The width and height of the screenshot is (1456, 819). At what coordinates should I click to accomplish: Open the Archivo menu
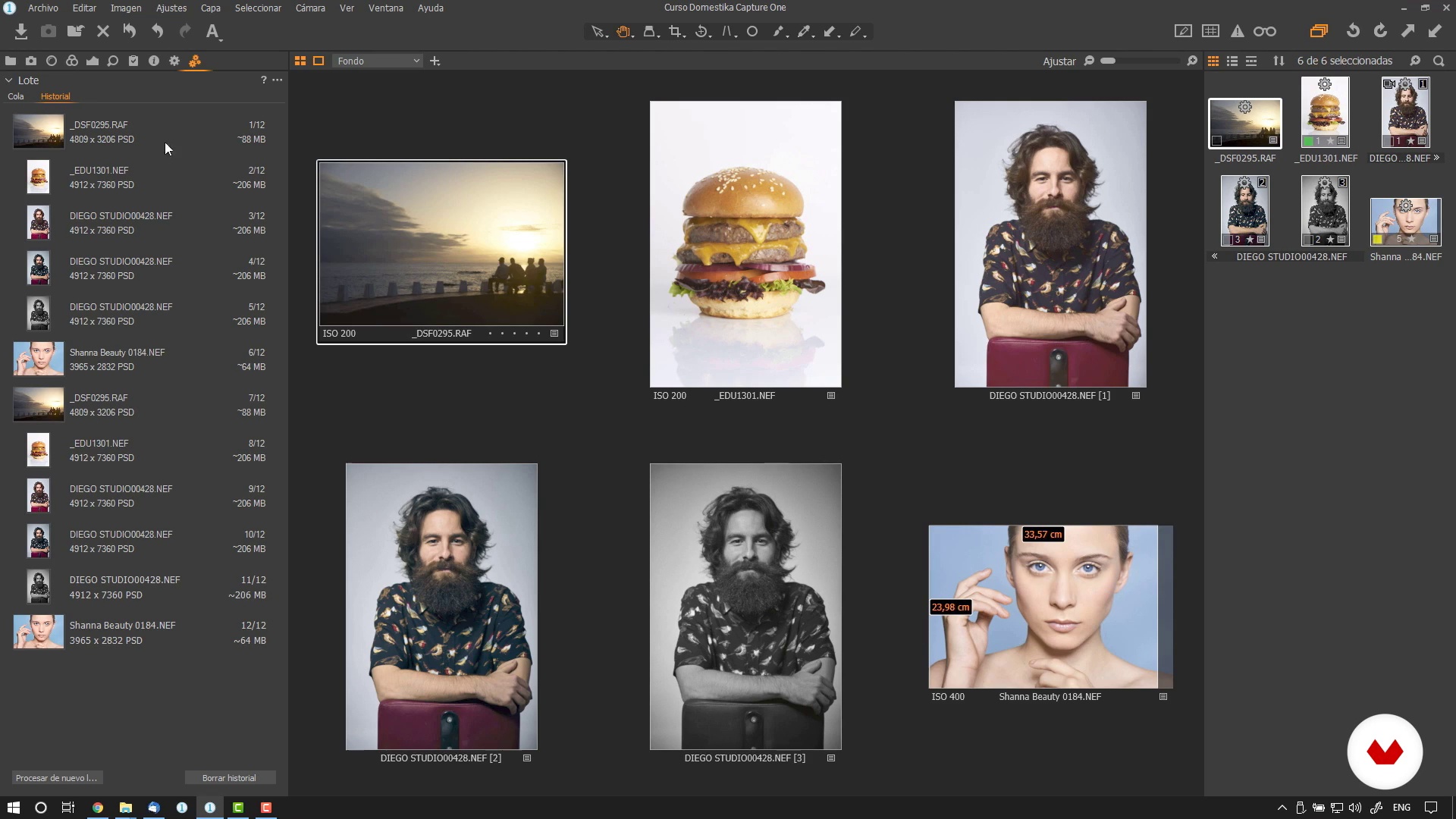pyautogui.click(x=43, y=8)
